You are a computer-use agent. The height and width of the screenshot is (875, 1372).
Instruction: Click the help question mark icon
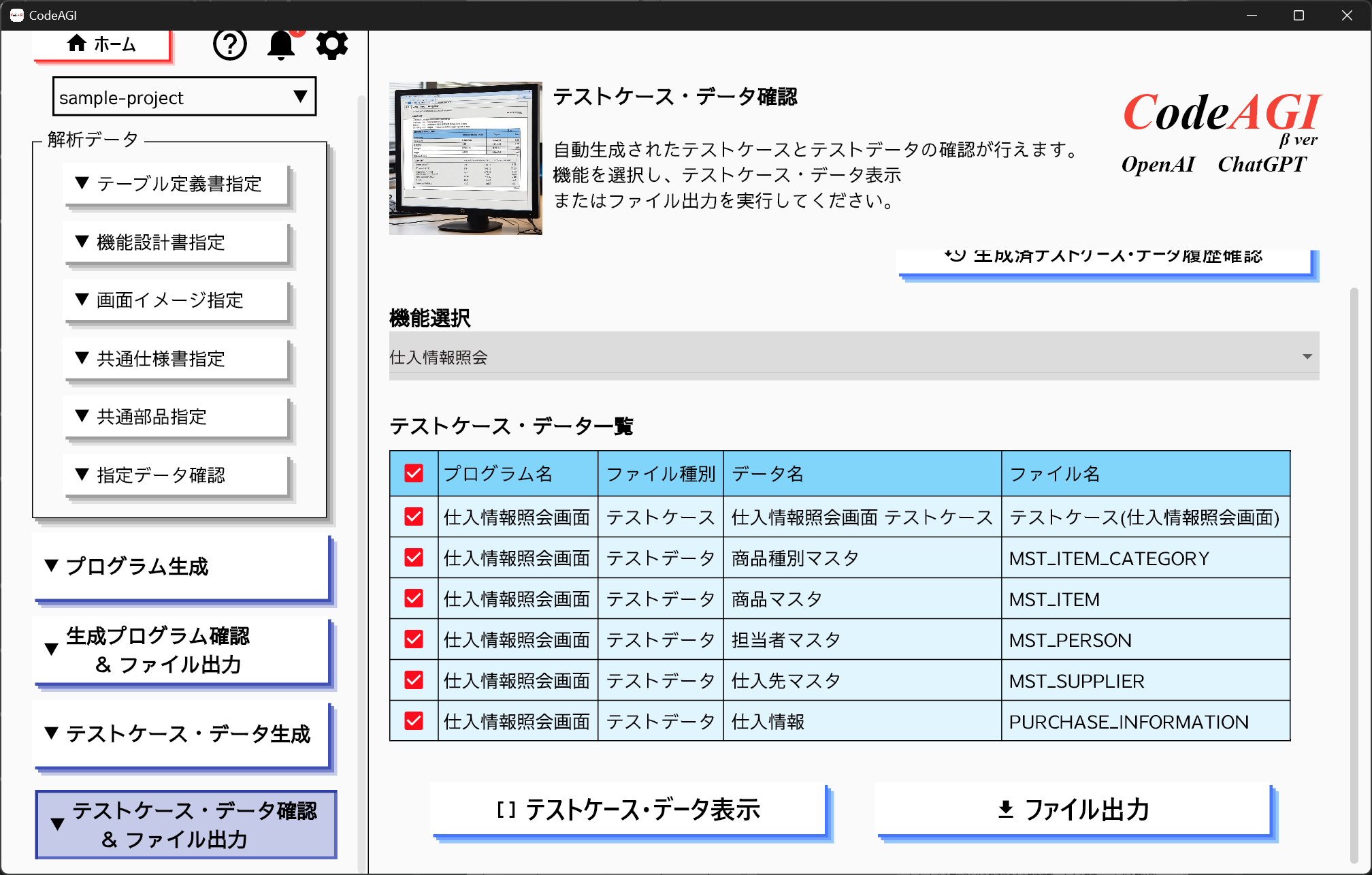click(229, 45)
